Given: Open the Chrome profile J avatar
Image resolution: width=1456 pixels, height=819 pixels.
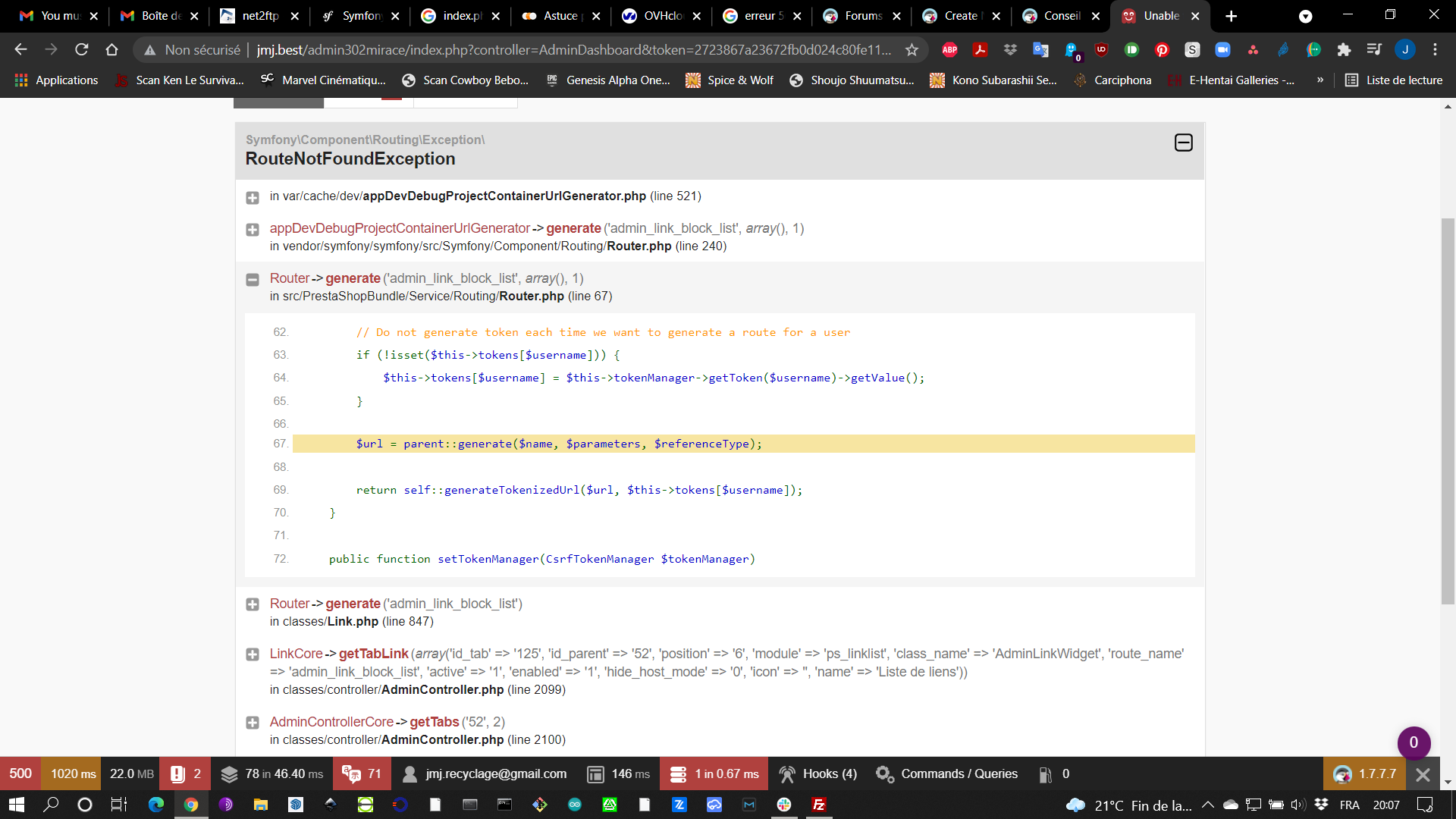Looking at the screenshot, I should click(x=1404, y=49).
